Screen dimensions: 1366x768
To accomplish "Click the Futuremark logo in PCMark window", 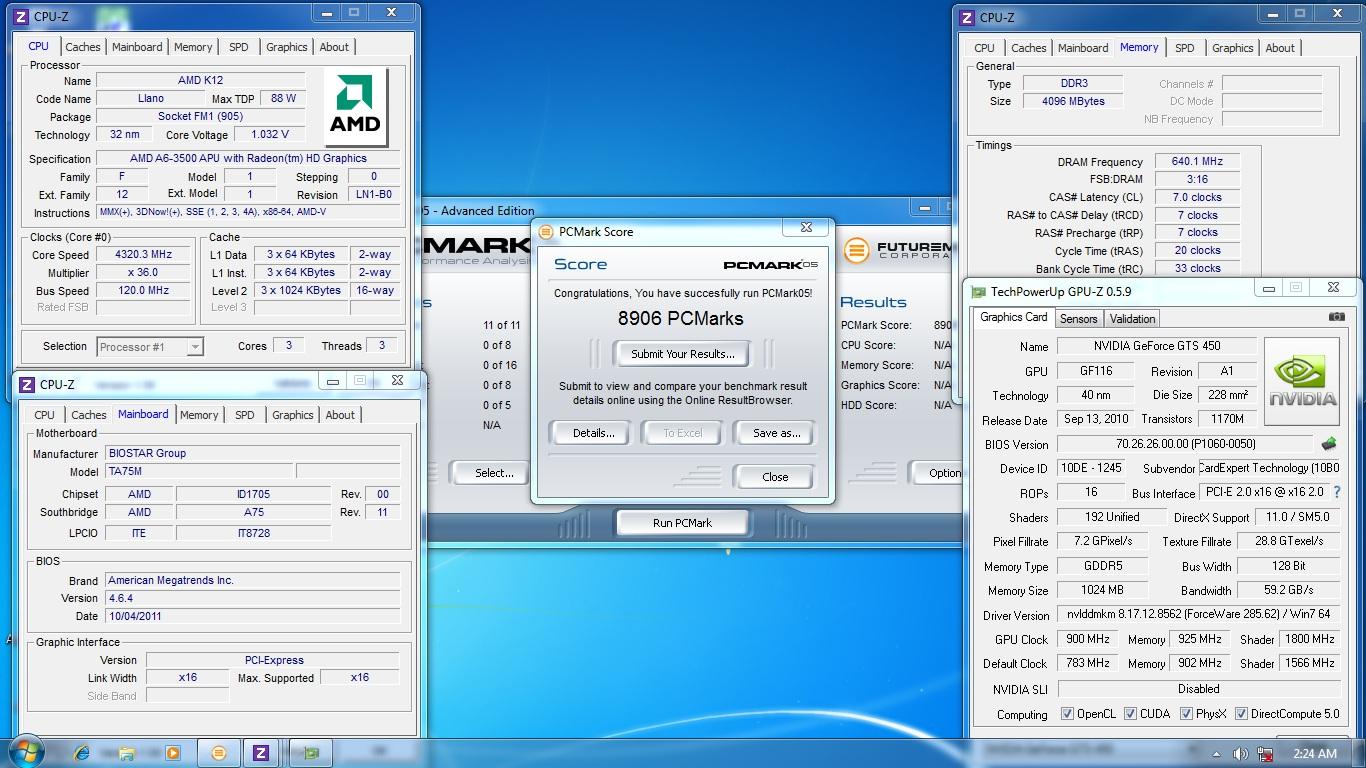I will (x=897, y=249).
